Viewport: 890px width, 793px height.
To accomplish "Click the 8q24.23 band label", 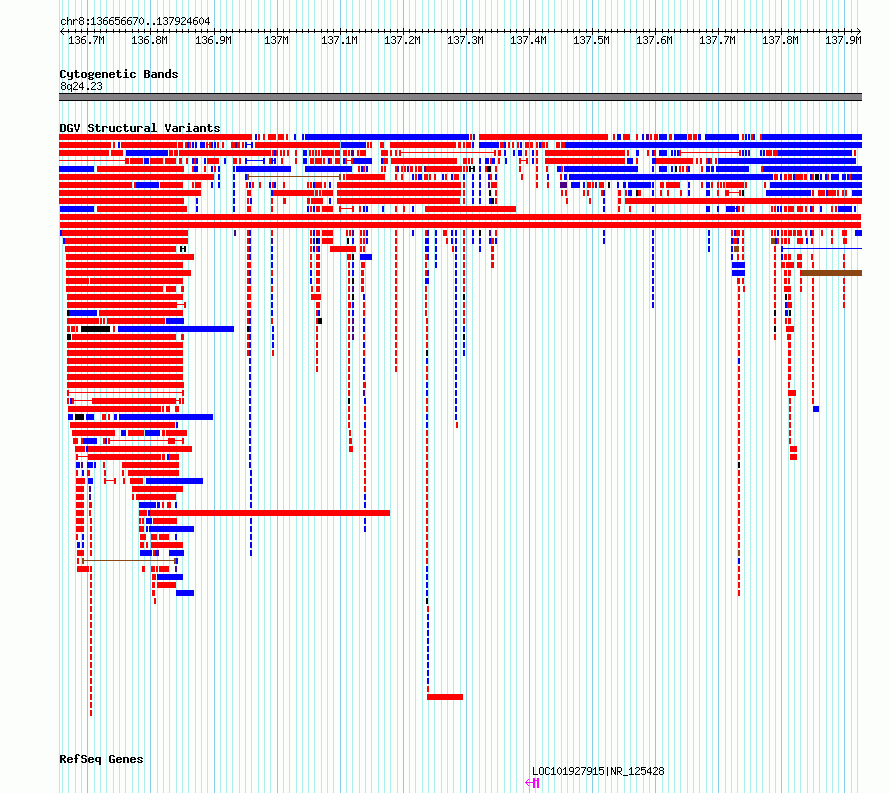I will [81, 86].
